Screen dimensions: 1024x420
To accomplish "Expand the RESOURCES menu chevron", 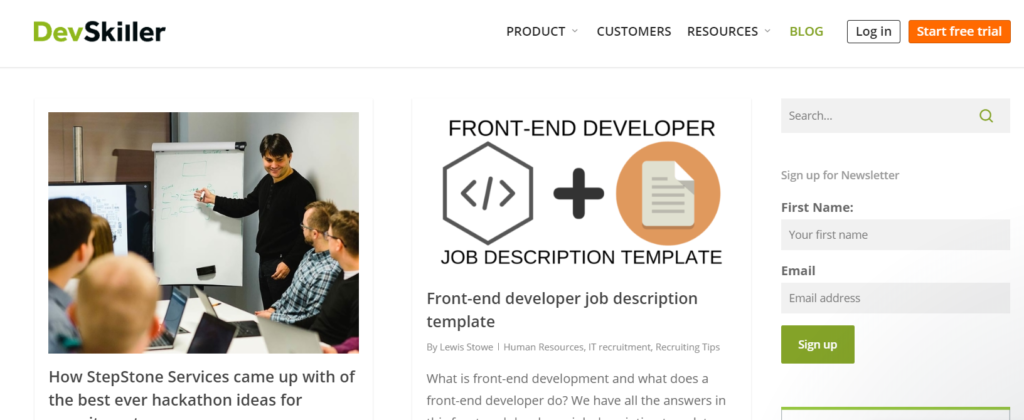I will point(768,32).
